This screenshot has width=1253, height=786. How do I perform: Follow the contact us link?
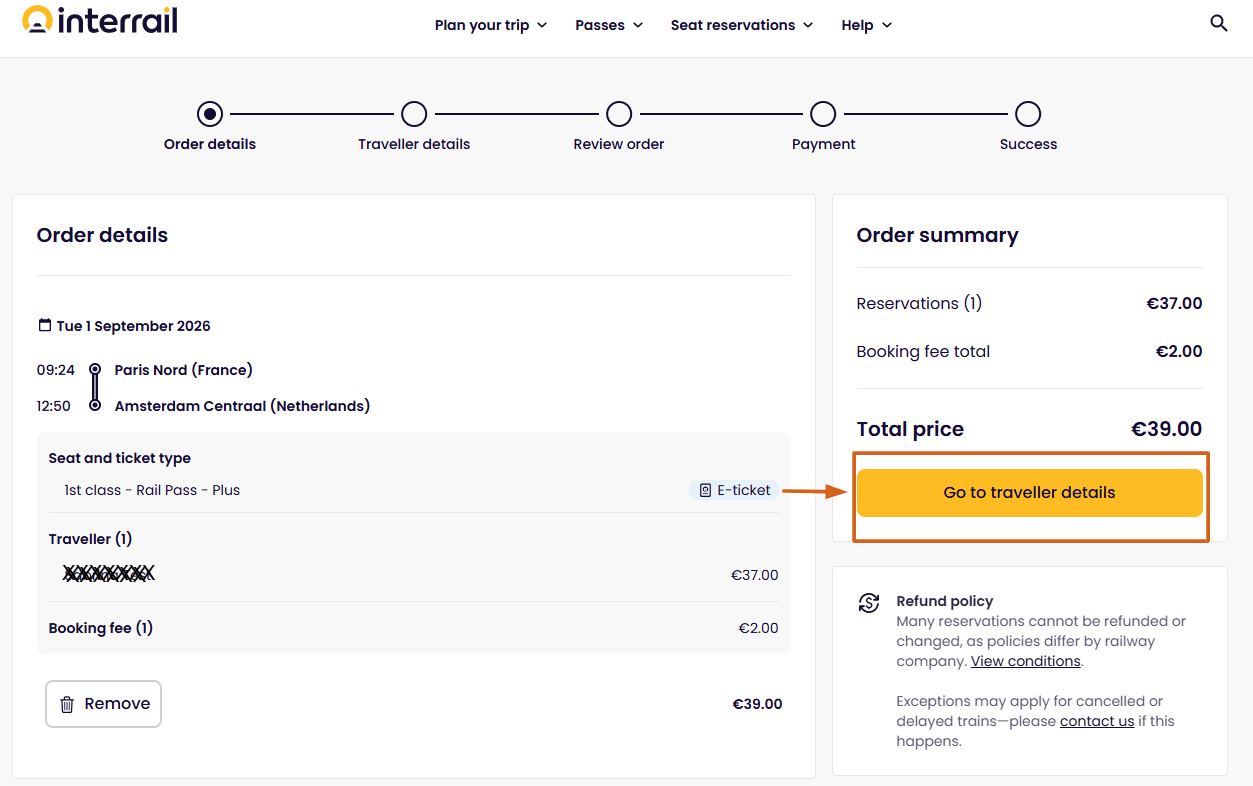click(x=1097, y=721)
